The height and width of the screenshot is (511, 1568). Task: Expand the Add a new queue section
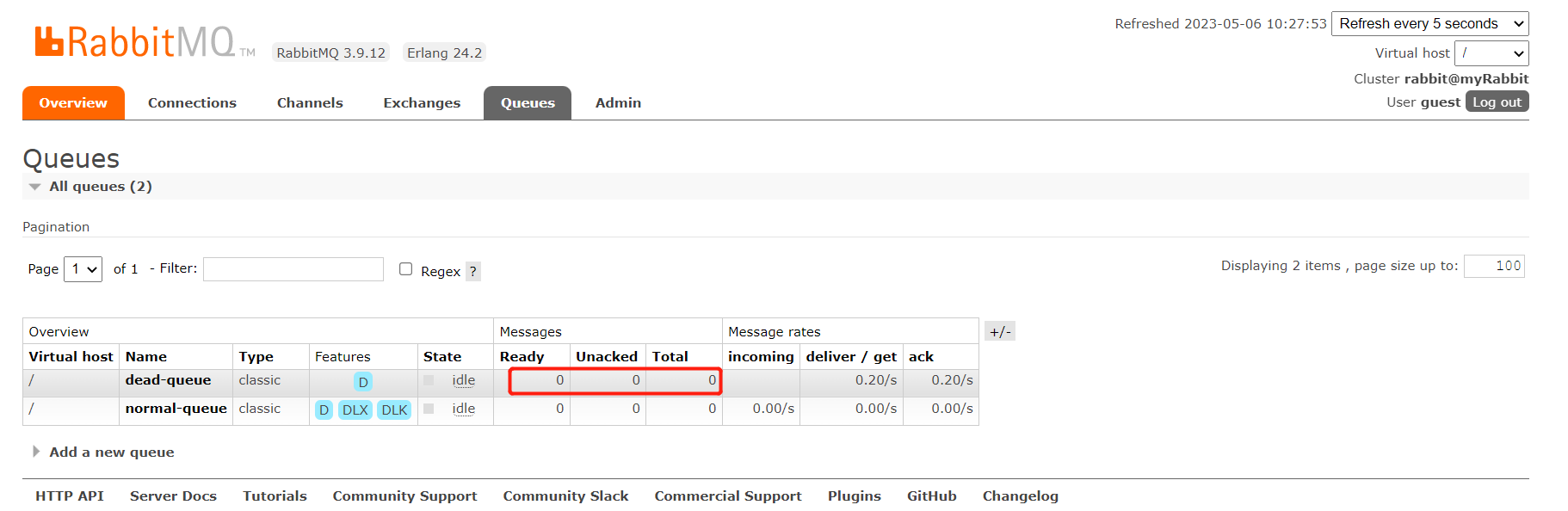pyautogui.click(x=111, y=453)
